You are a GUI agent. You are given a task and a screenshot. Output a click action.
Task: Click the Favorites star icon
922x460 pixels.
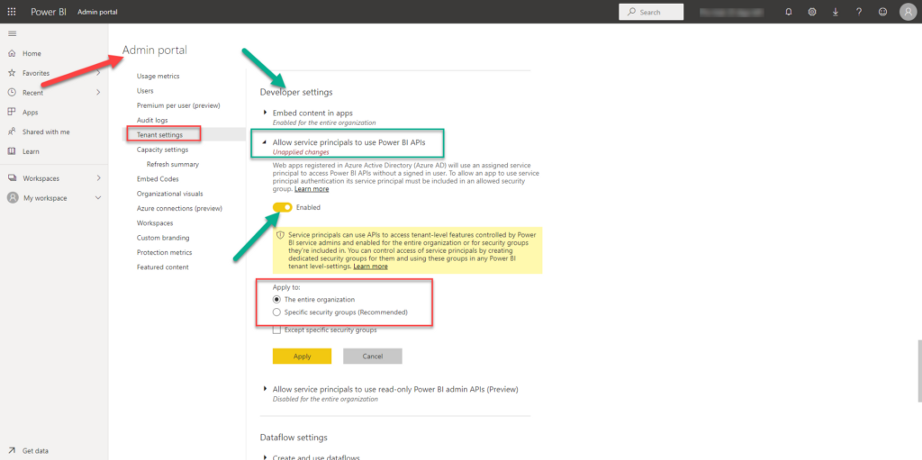(12, 73)
